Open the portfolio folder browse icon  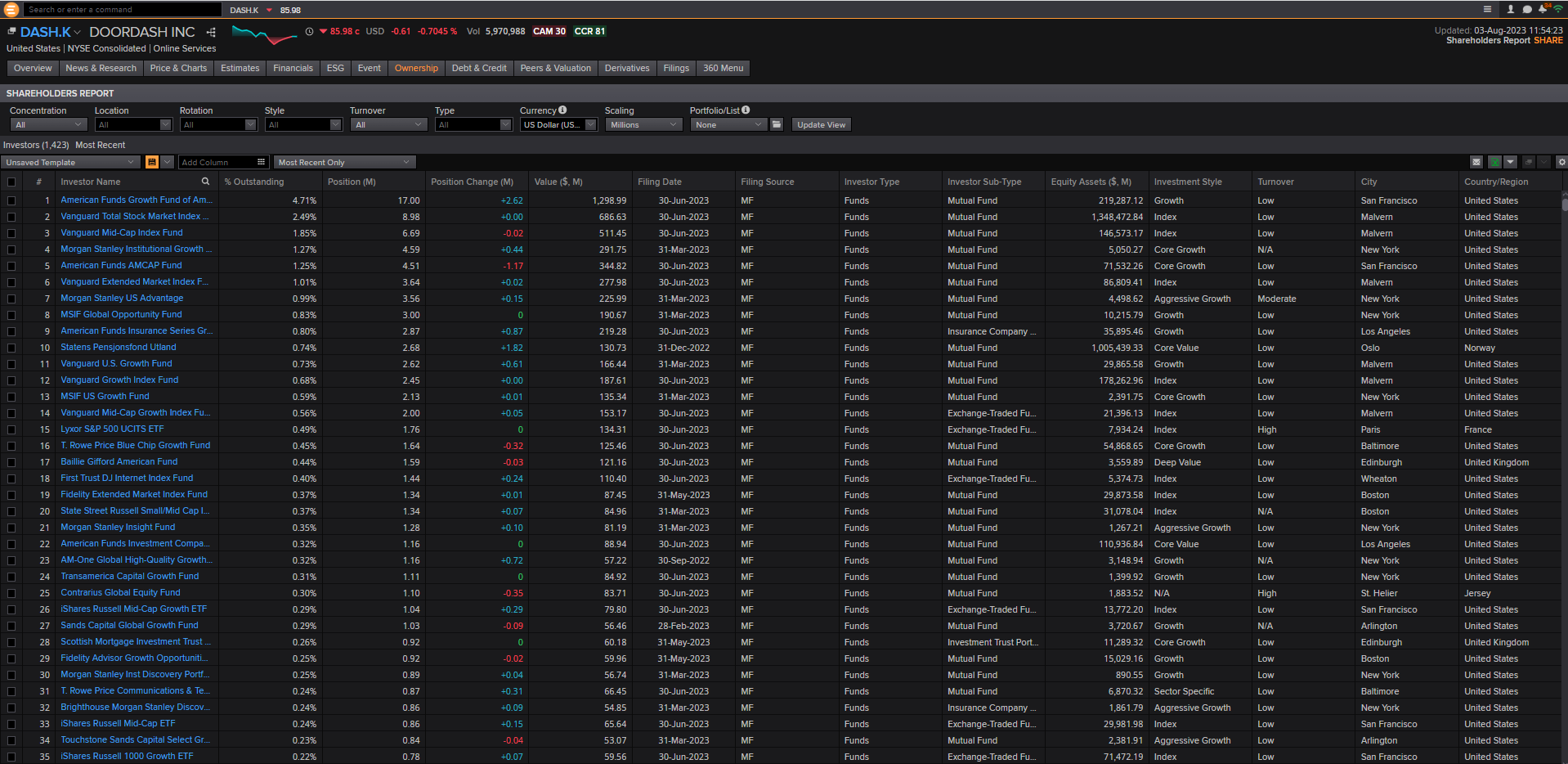[777, 124]
